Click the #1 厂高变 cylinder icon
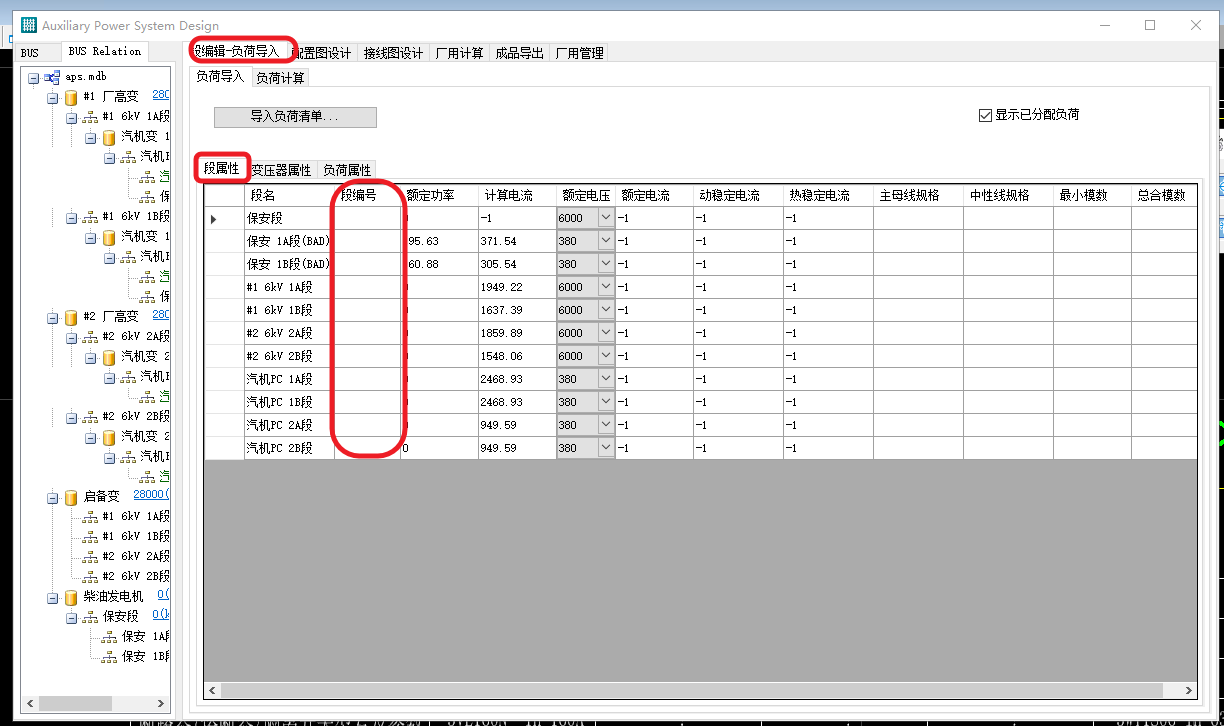The image size is (1224, 726). [x=71, y=98]
